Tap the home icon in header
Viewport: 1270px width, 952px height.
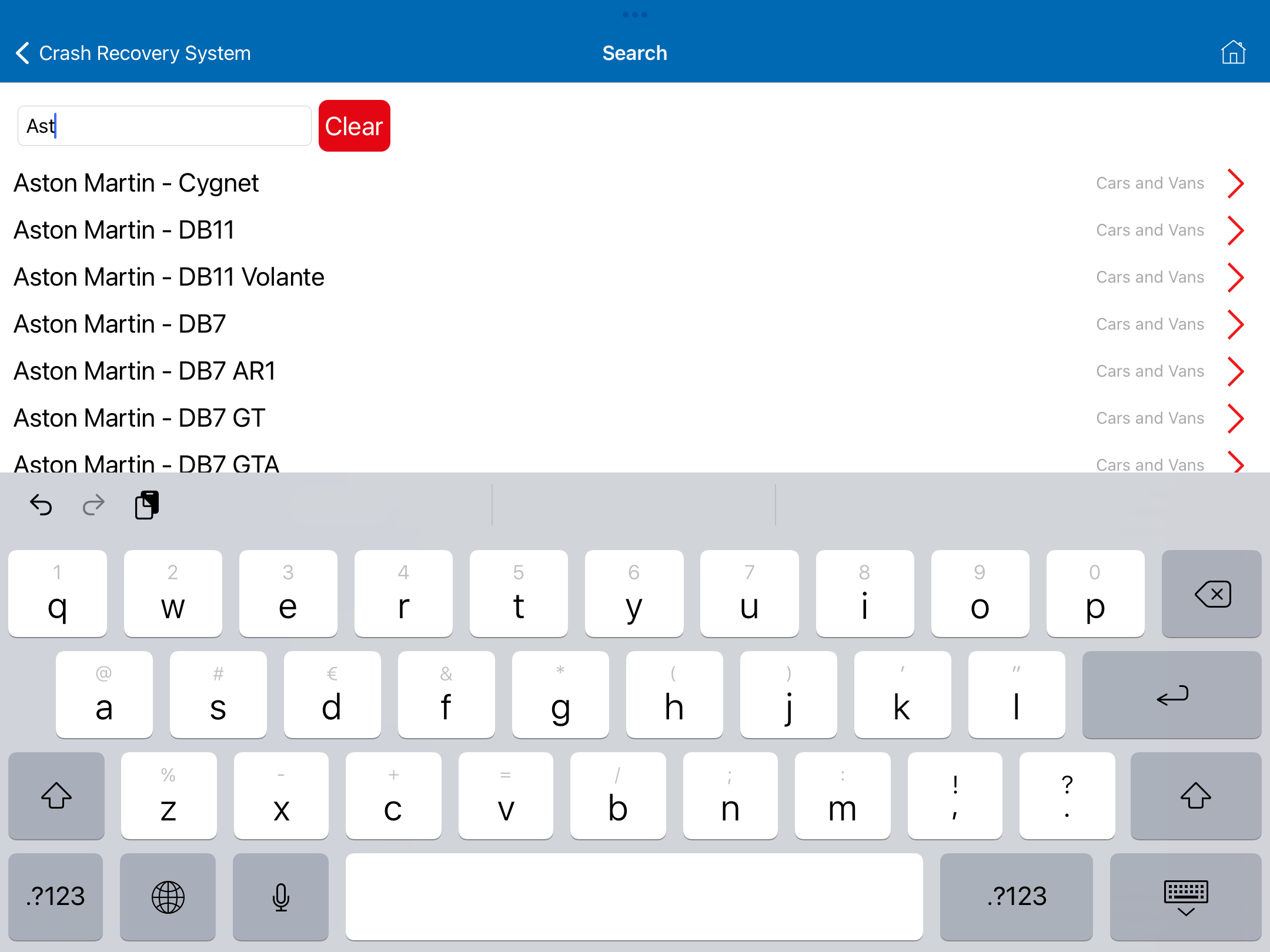click(1233, 52)
